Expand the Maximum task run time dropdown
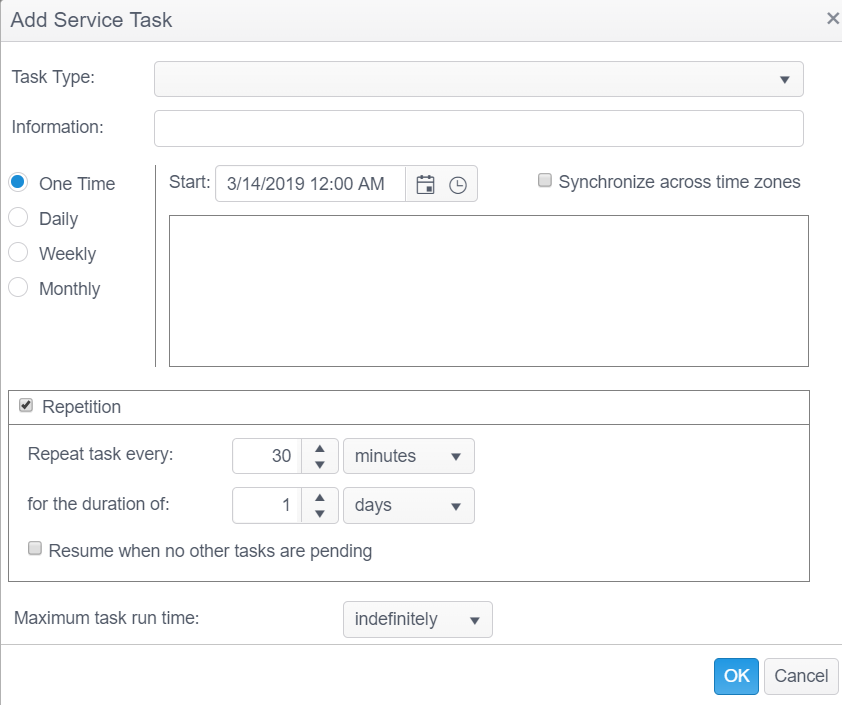The height and width of the screenshot is (705, 842). [x=417, y=620]
